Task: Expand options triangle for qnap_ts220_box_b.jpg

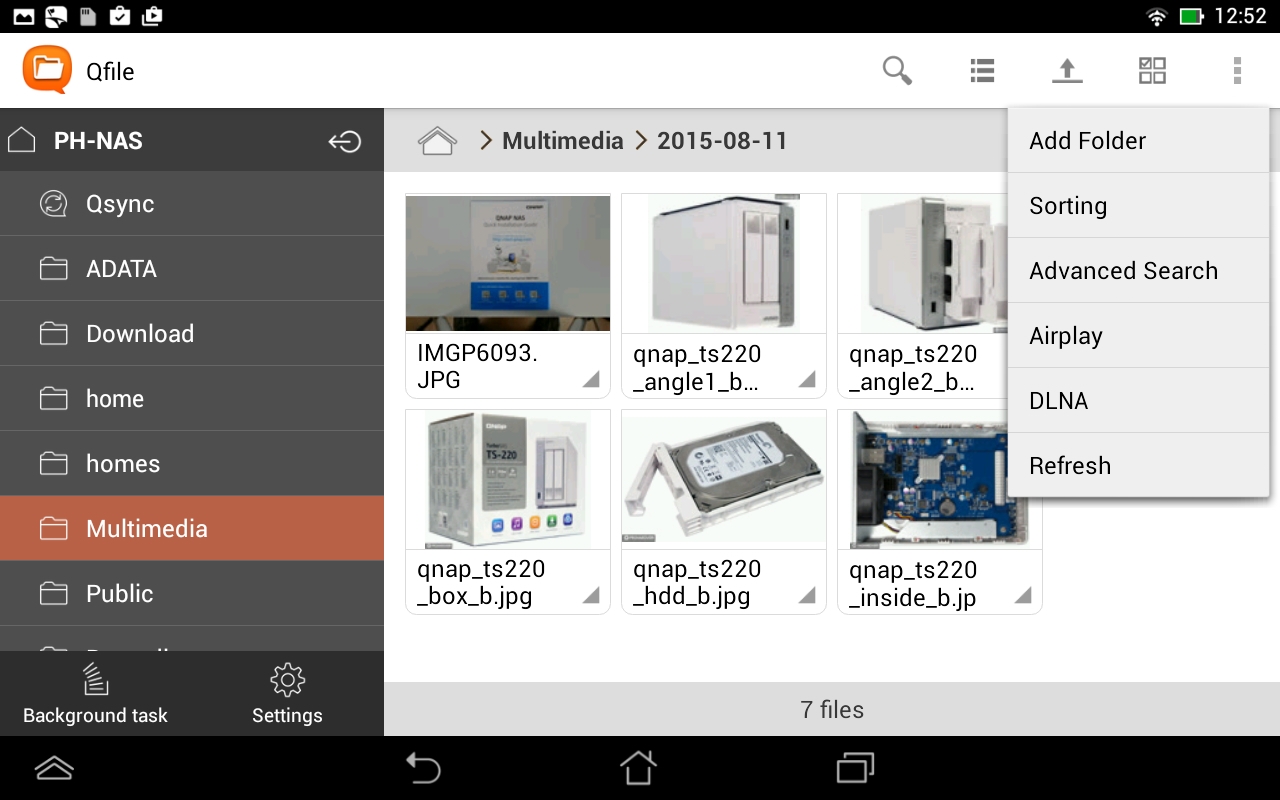Action: [x=591, y=595]
